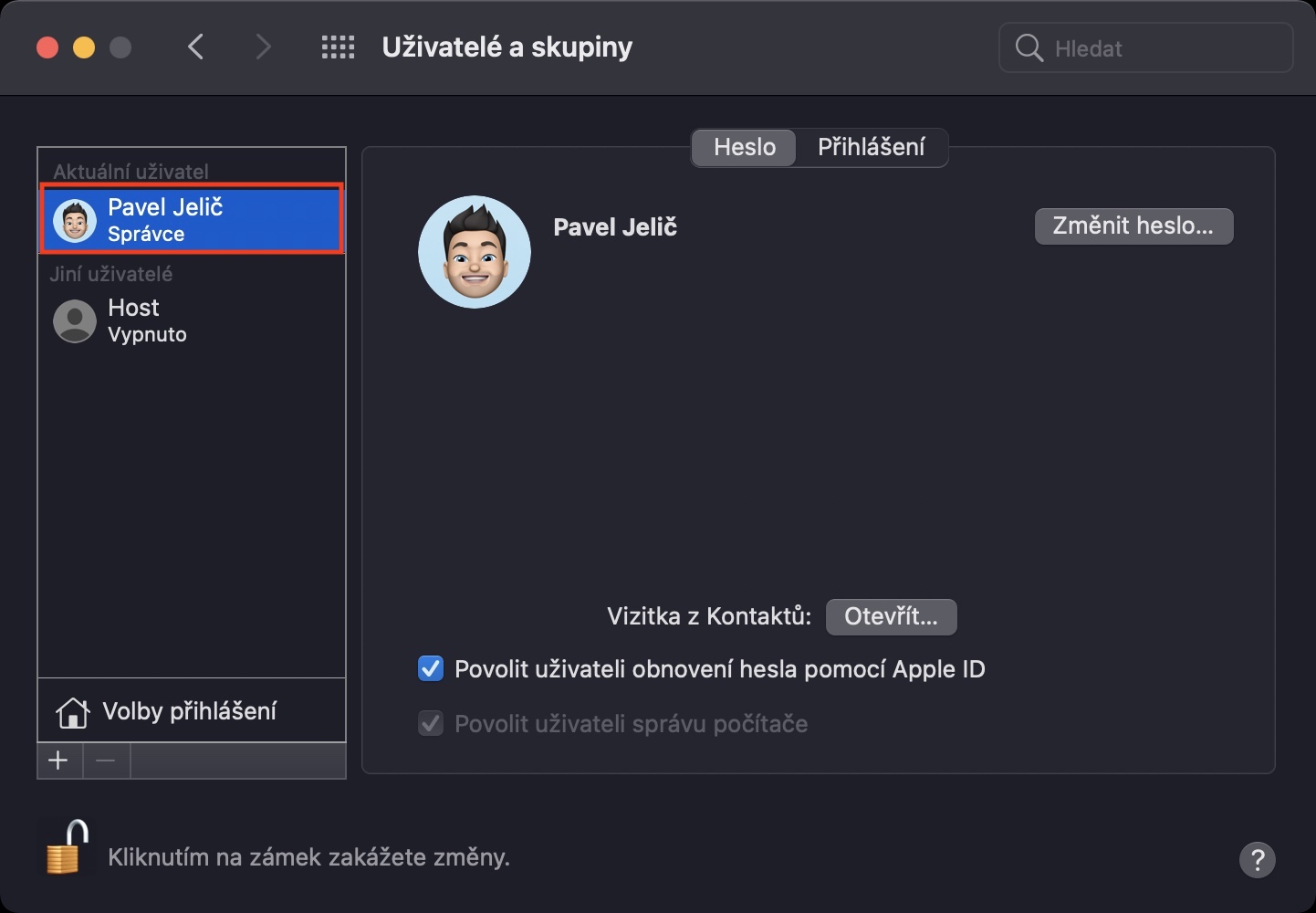Click the forward navigation arrow
Image resolution: width=1316 pixels, height=913 pixels.
[263, 47]
